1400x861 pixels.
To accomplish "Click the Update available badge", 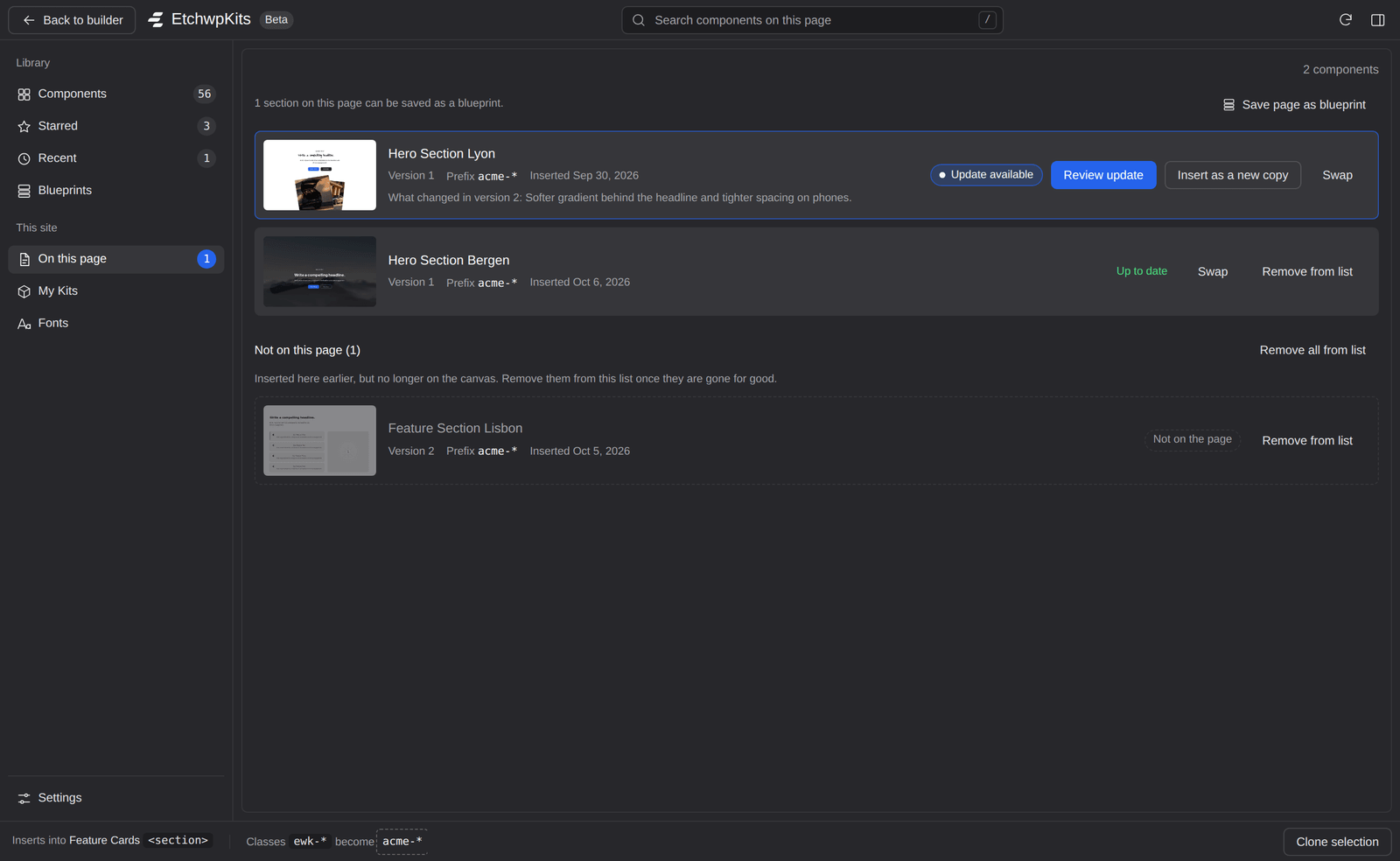I will coord(986,175).
